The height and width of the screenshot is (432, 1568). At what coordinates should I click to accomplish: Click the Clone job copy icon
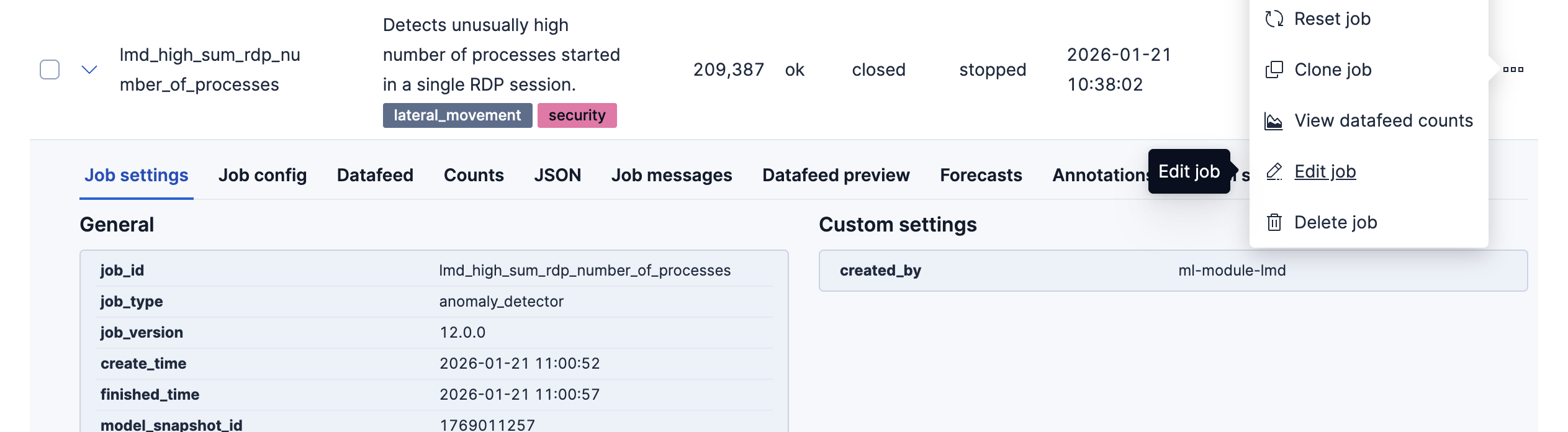click(x=1274, y=70)
